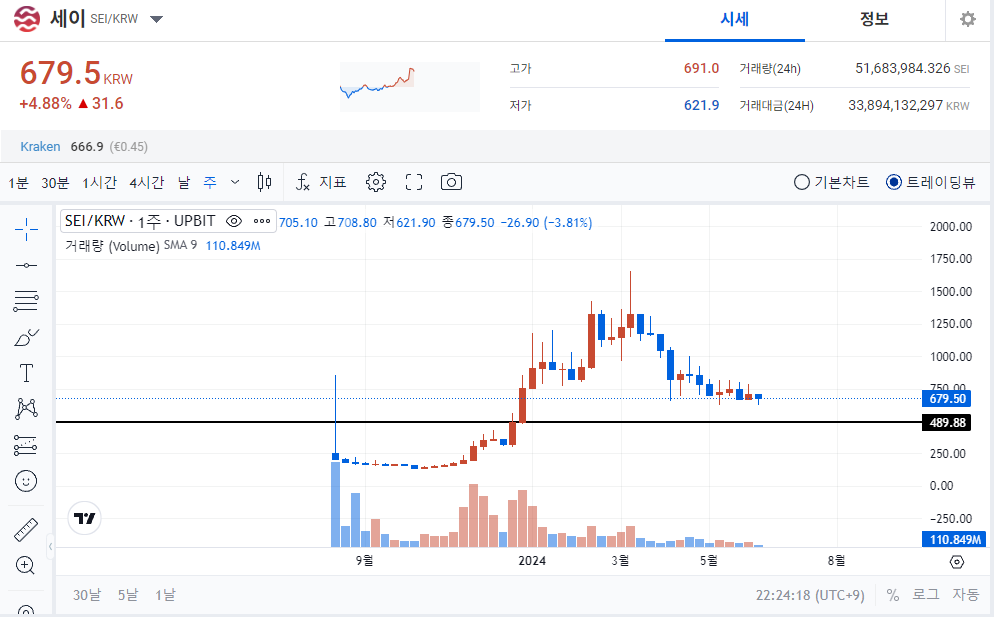This screenshot has height=617, width=994.
Task: Enter fullscreen mode on the chart
Action: 413,181
